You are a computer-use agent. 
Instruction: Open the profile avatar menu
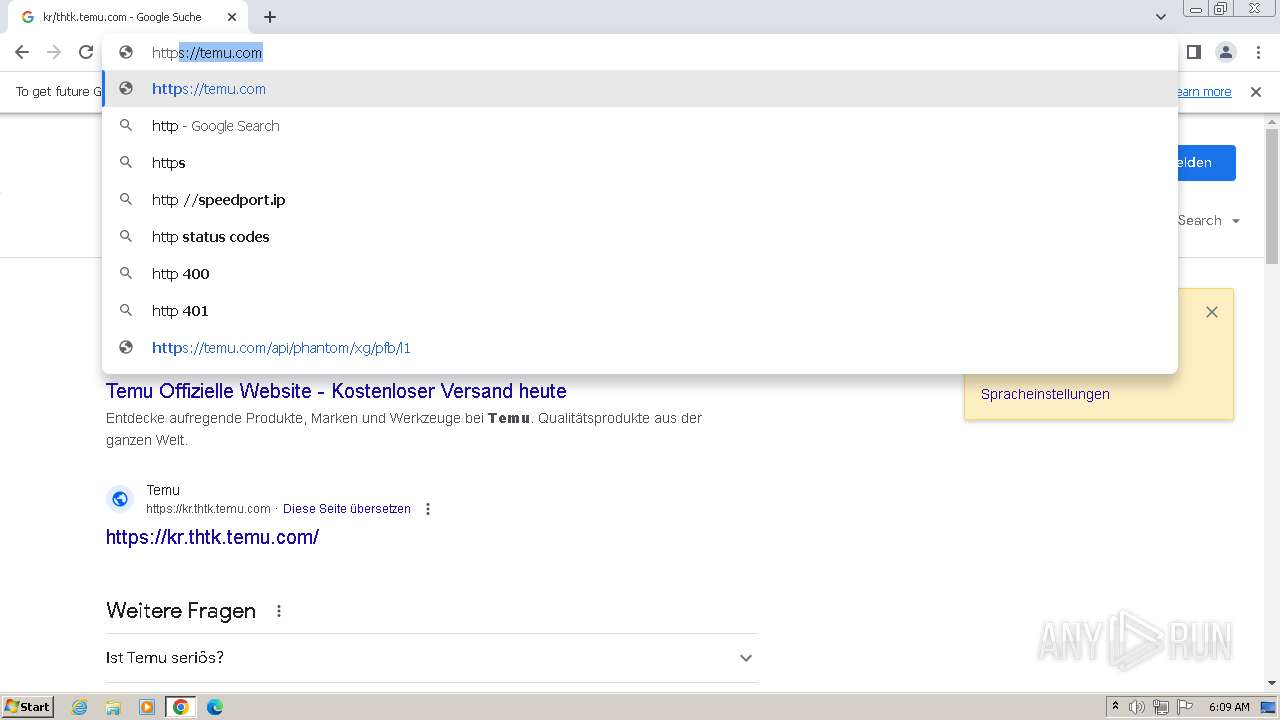1225,52
